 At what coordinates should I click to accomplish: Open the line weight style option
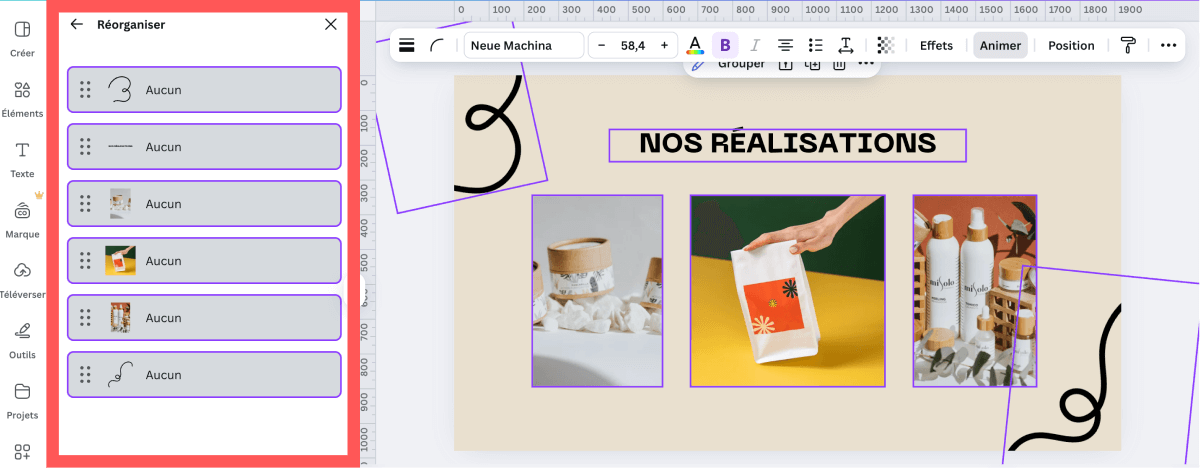[407, 45]
